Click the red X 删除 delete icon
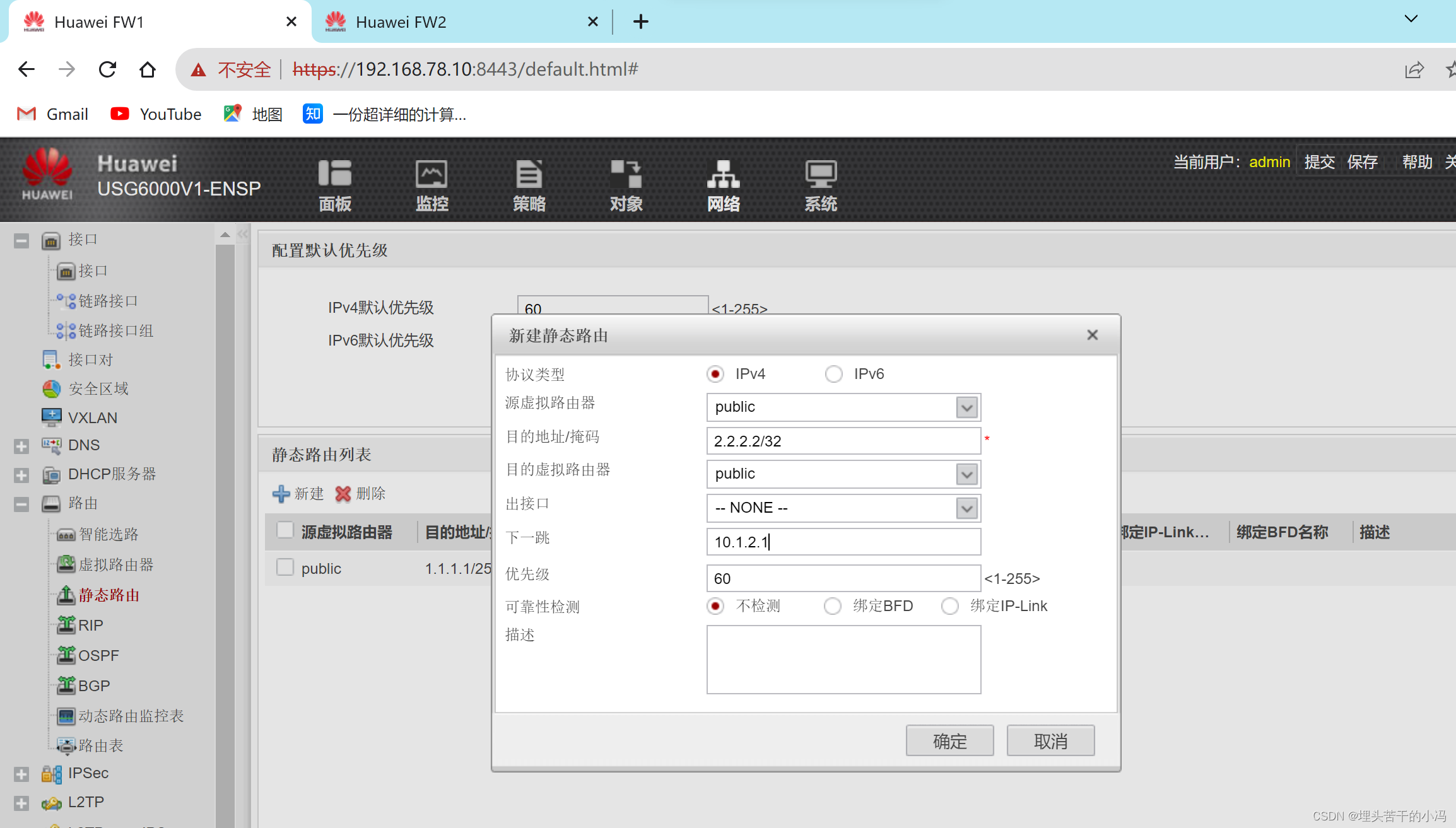The image size is (1456, 828). (x=343, y=494)
